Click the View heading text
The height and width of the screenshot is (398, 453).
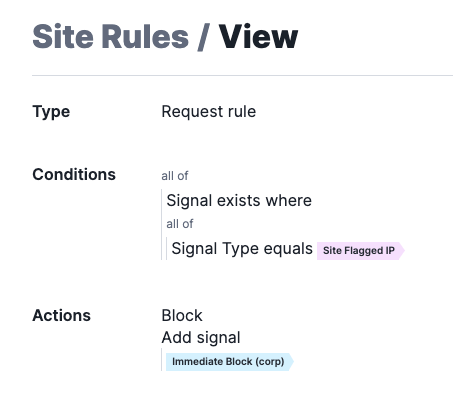(258, 36)
